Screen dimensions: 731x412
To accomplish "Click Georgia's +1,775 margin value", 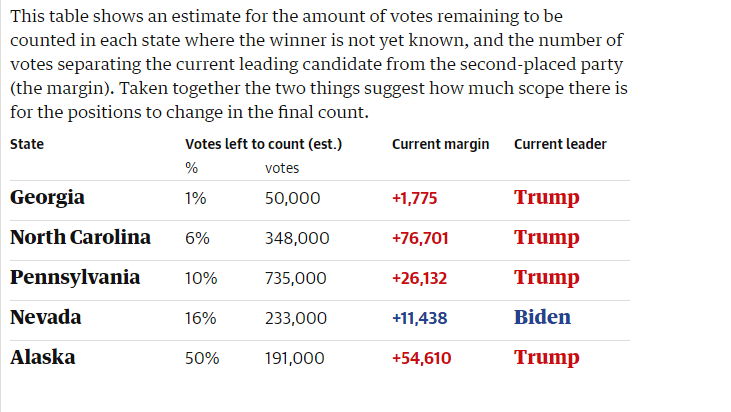I will coord(414,198).
